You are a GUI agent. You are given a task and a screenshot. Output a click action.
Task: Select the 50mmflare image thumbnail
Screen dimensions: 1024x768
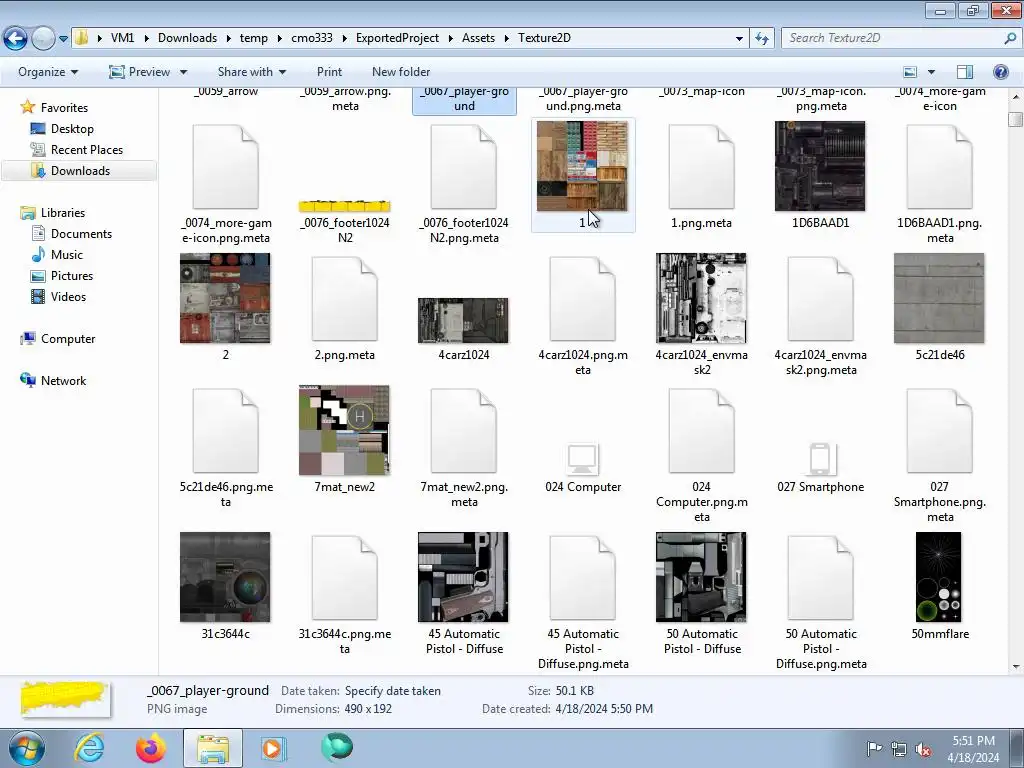click(939, 577)
